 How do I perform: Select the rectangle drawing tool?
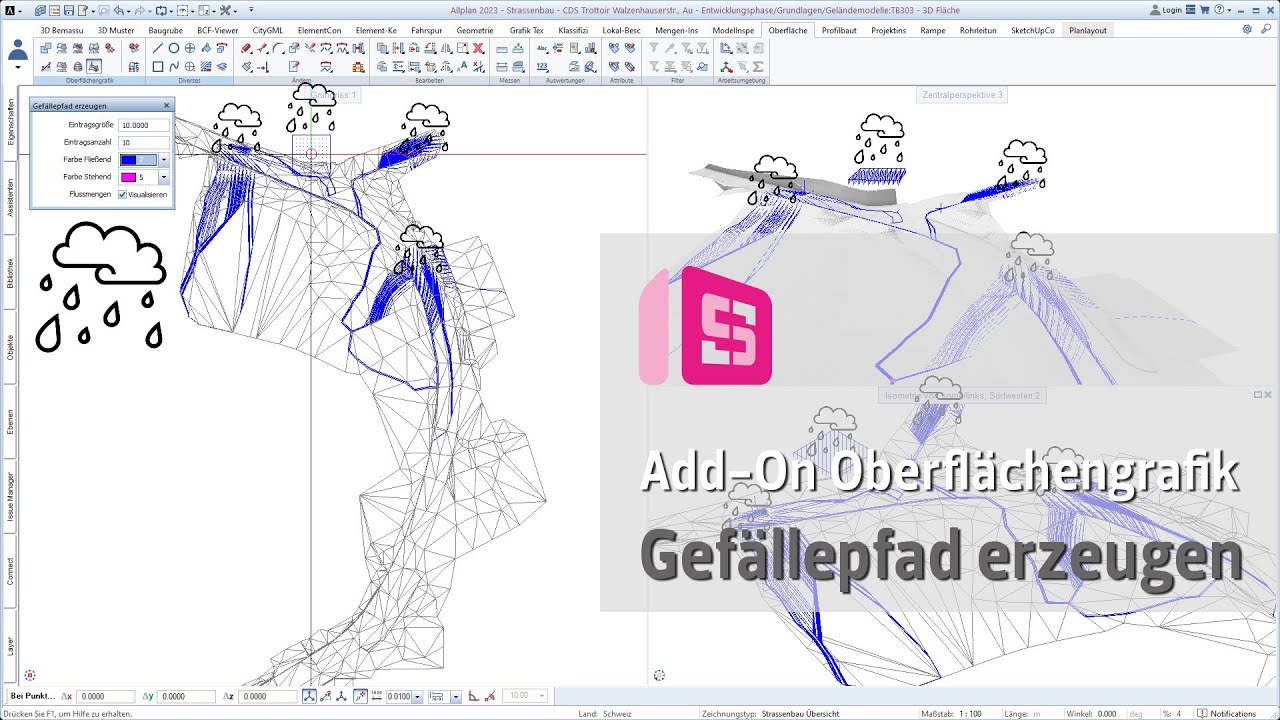coord(157,66)
